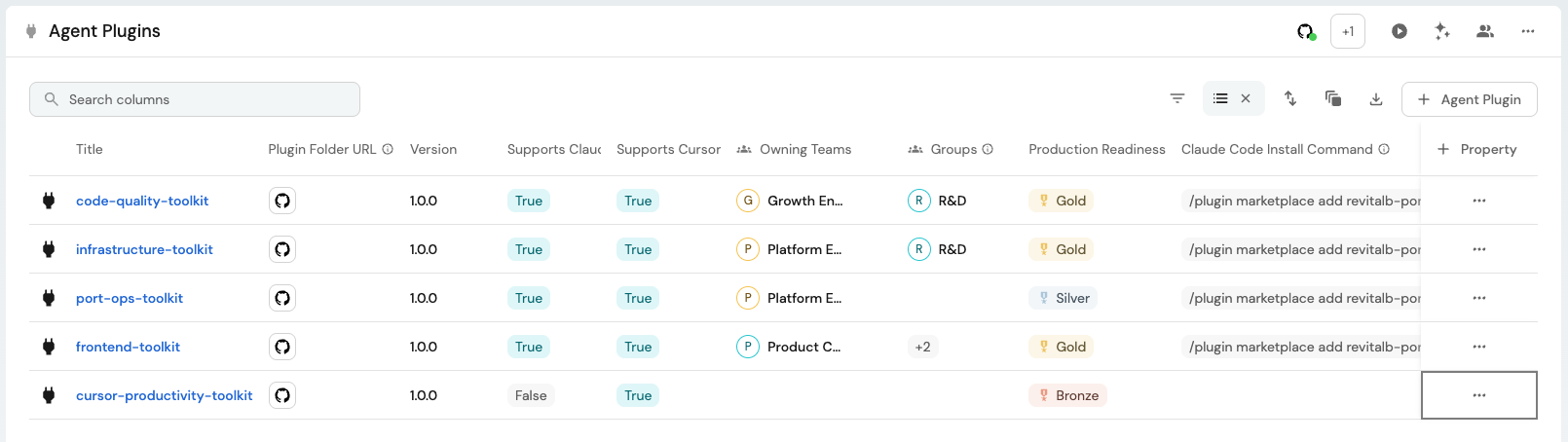The image size is (1568, 442).
Task: Click the download table icon
Action: click(1376, 99)
